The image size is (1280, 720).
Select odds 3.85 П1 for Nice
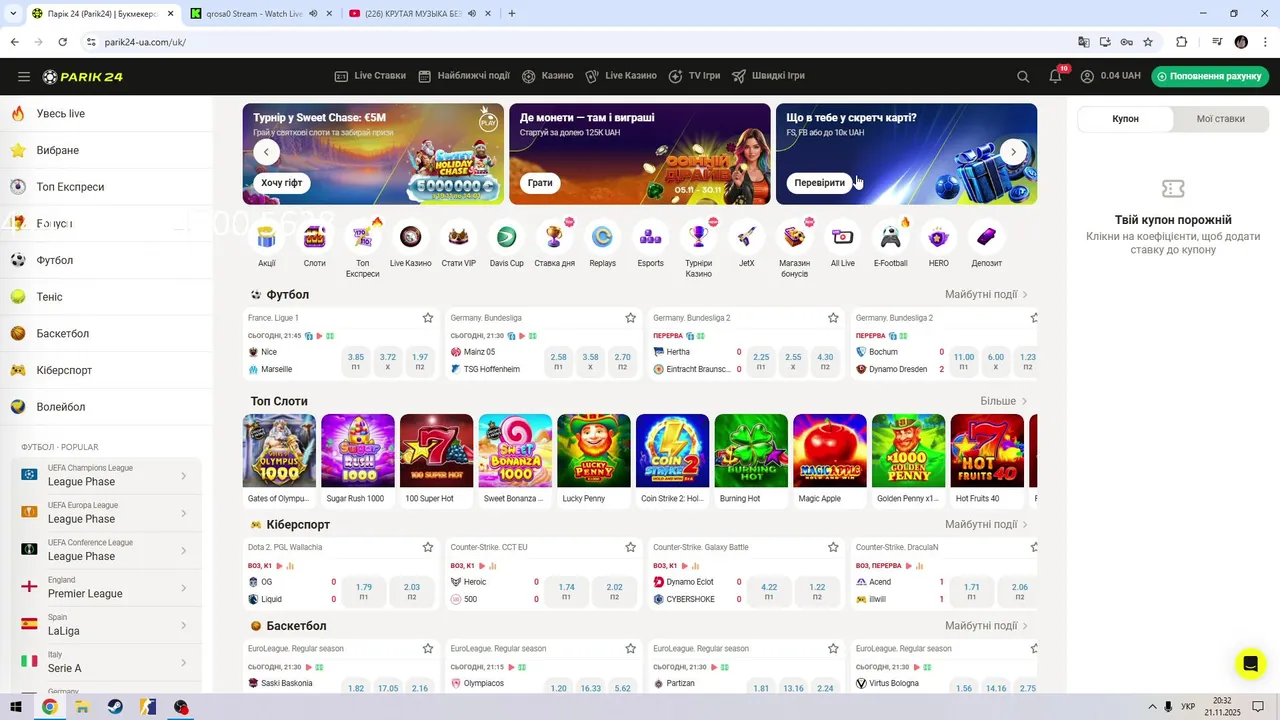pyautogui.click(x=356, y=361)
